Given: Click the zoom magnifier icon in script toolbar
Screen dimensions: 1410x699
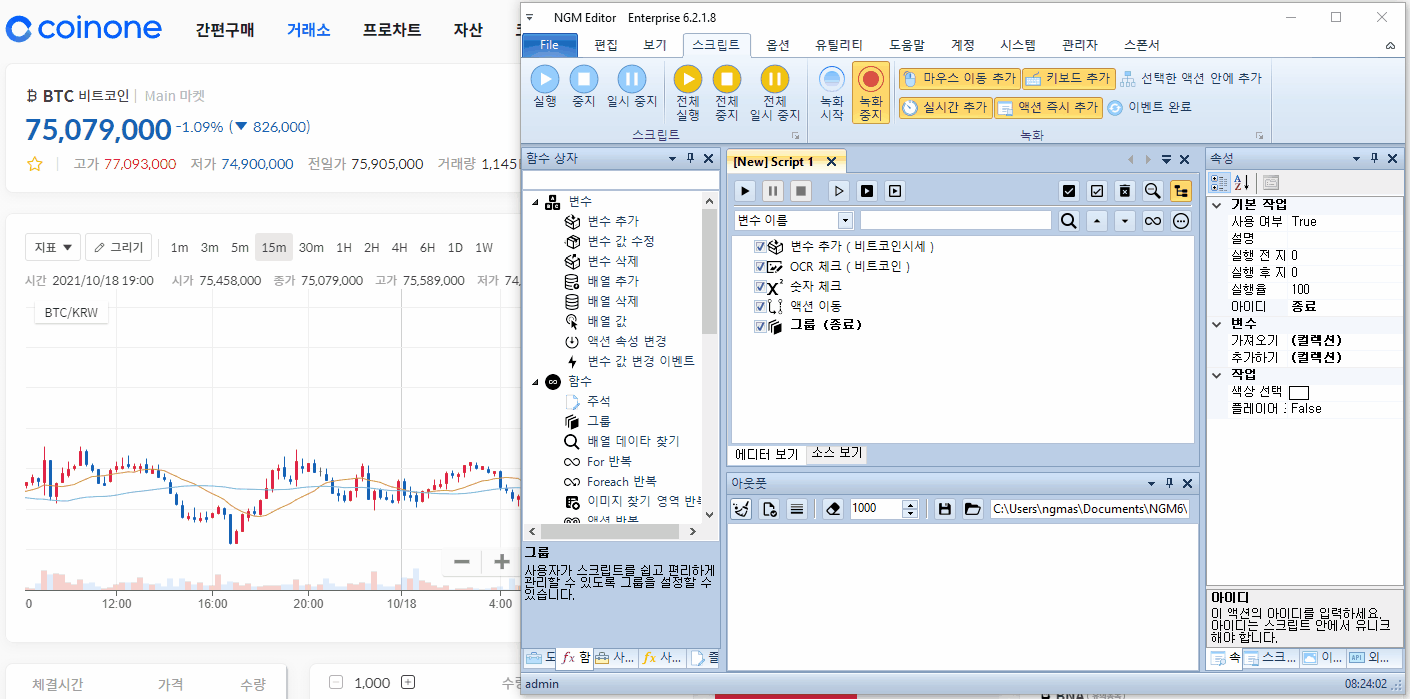Looking at the screenshot, I should 1153,191.
